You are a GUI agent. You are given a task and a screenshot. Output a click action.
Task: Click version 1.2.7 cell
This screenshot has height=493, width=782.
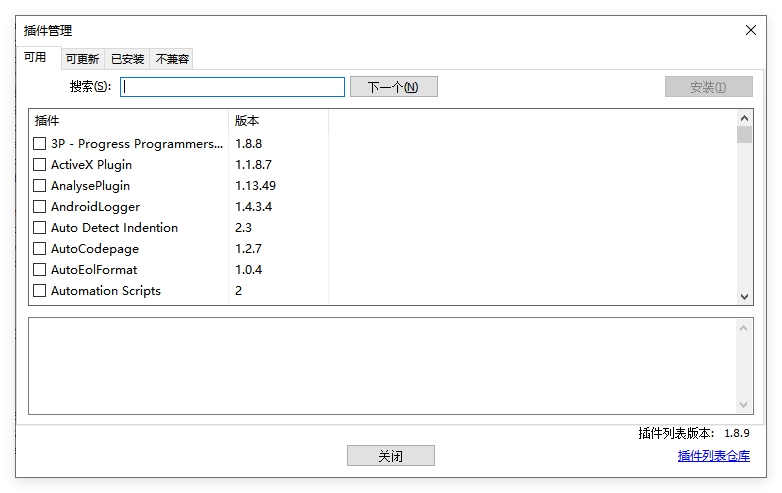248,248
